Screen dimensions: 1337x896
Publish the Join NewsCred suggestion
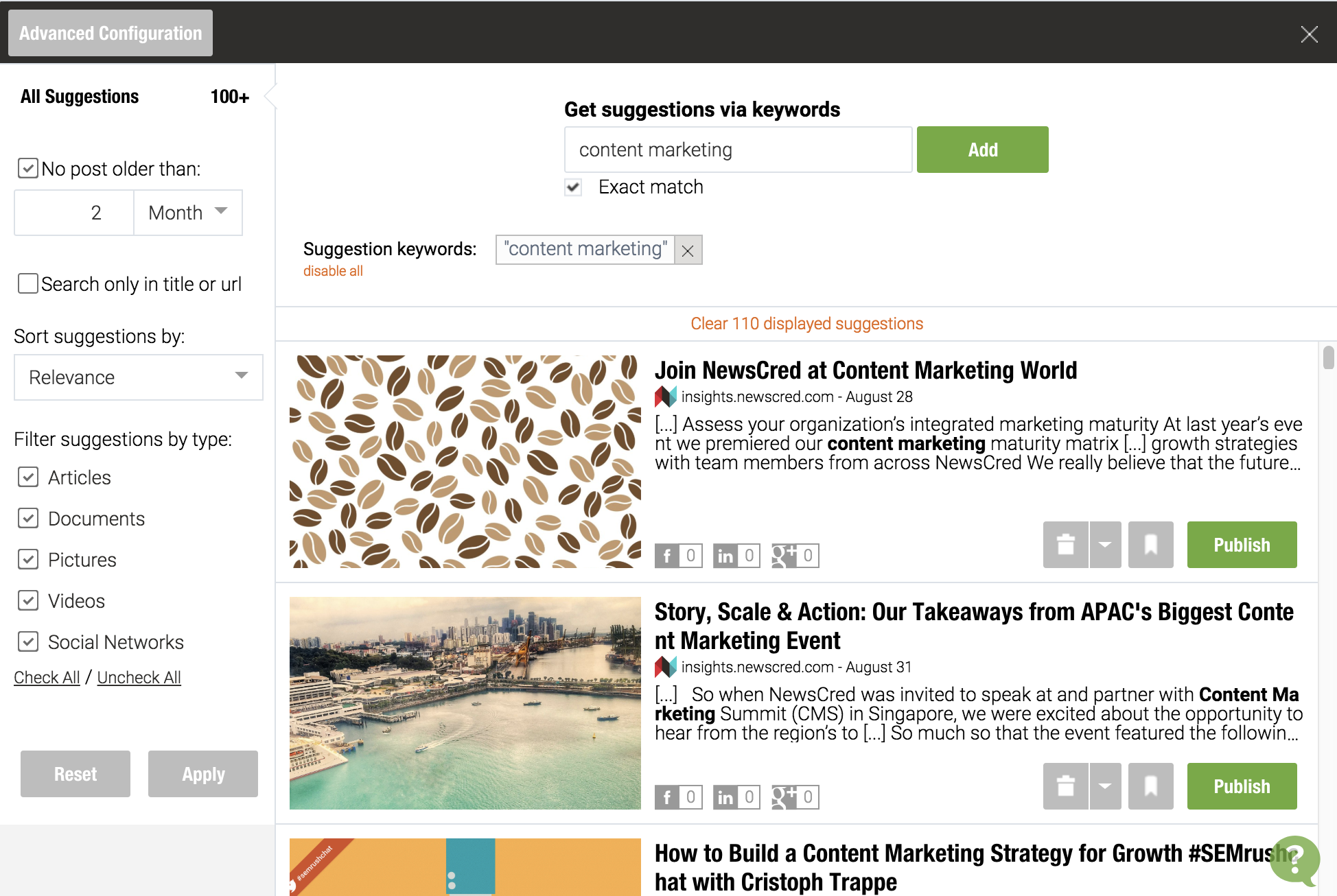tap(1242, 545)
